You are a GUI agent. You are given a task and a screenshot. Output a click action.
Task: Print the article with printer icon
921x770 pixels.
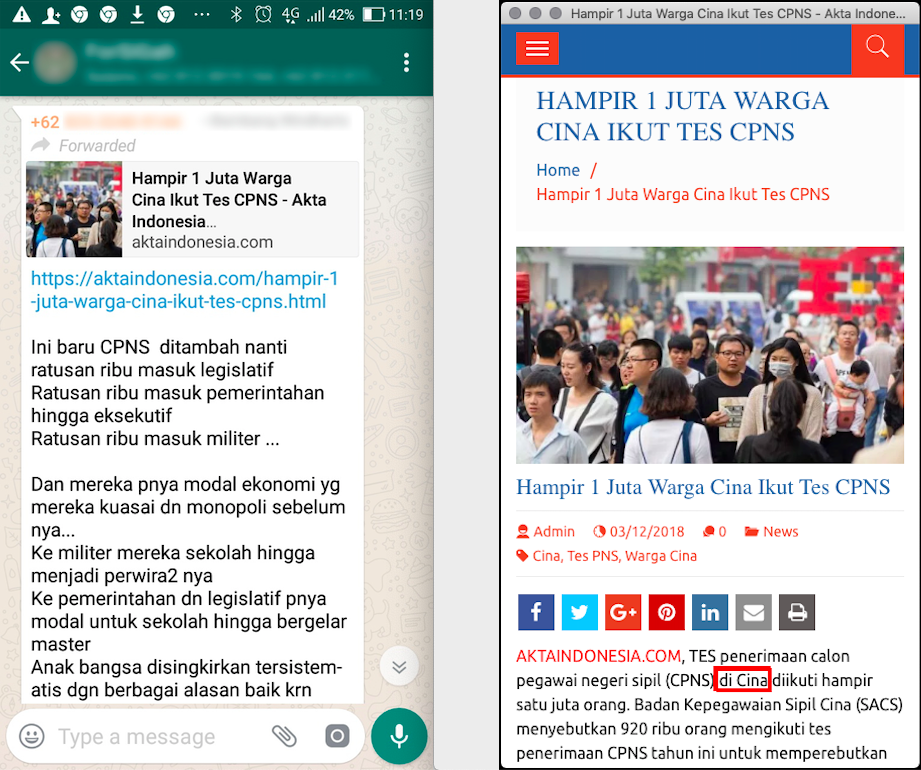[797, 612]
